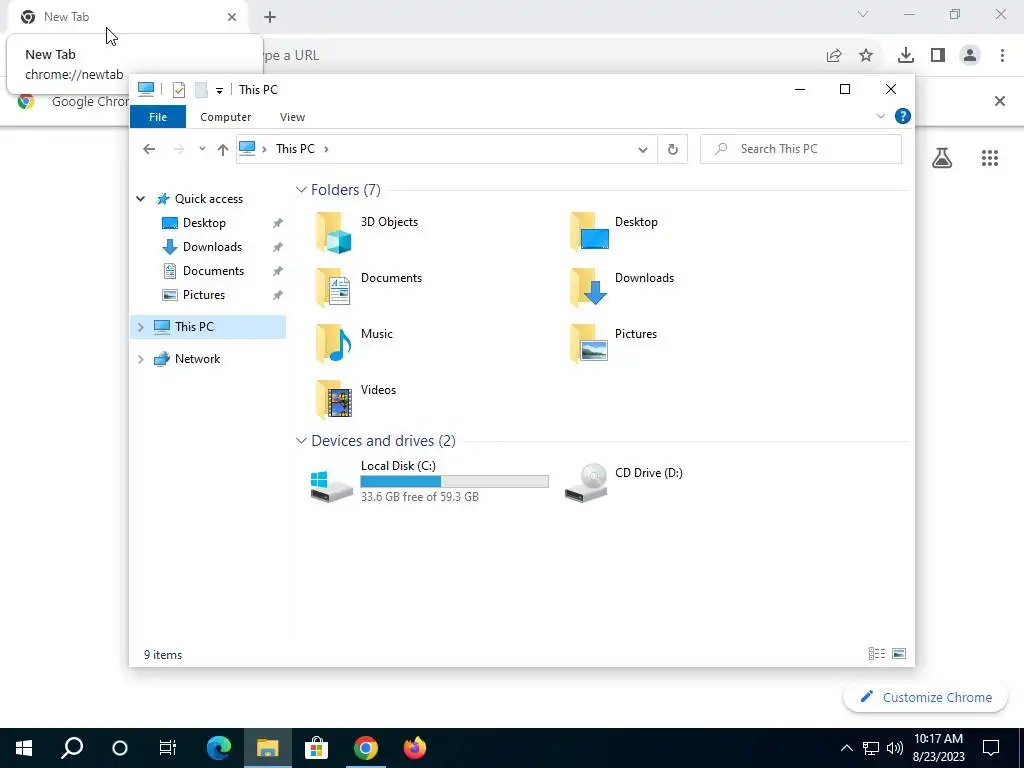The image size is (1024, 768).
Task: Expand the ribbon chevron
Action: tap(880, 116)
